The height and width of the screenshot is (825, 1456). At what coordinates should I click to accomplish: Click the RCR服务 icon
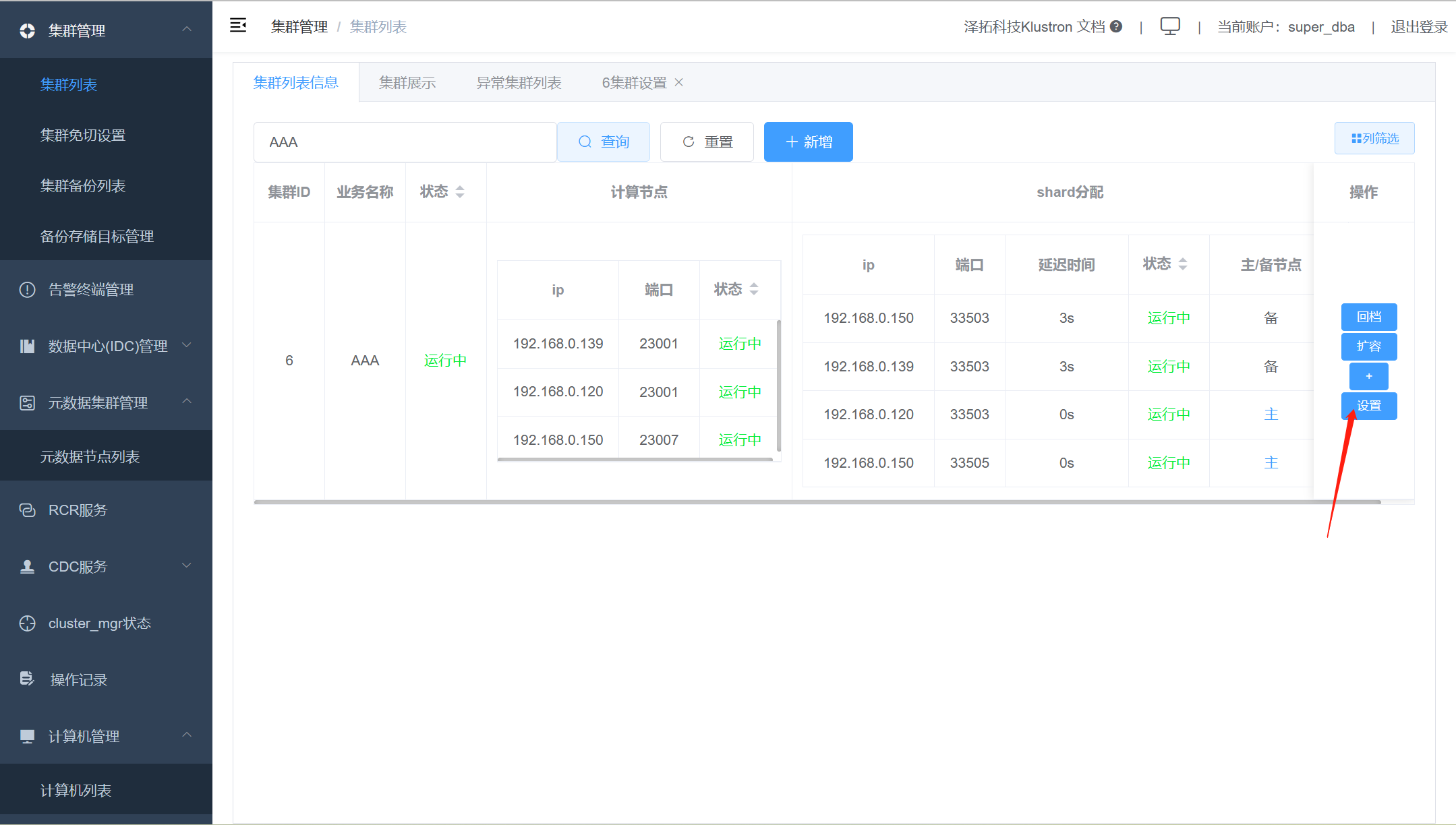pyautogui.click(x=27, y=510)
